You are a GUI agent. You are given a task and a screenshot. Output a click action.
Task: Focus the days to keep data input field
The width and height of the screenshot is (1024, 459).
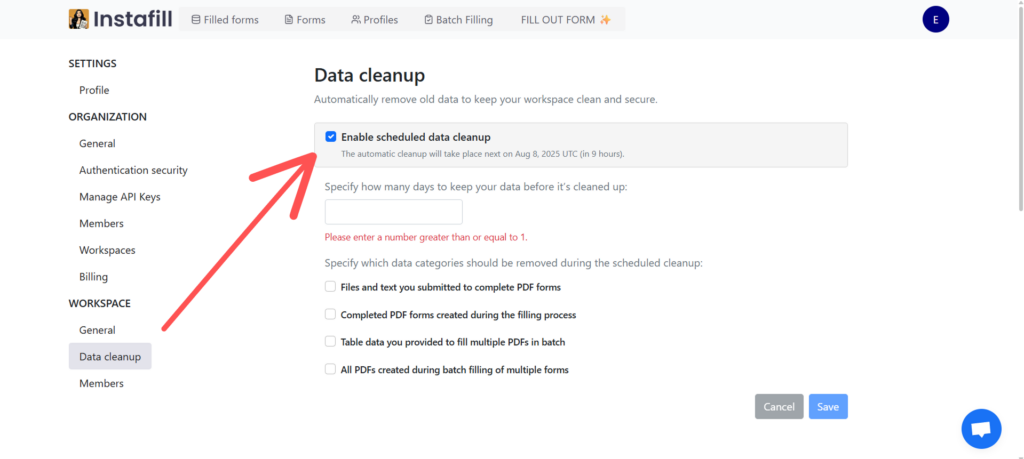(394, 212)
